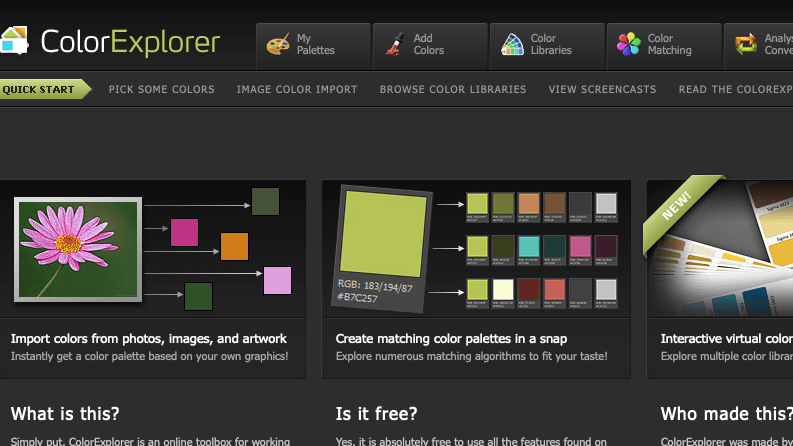Open the My Palettes tab
The image size is (793, 446).
(314, 46)
